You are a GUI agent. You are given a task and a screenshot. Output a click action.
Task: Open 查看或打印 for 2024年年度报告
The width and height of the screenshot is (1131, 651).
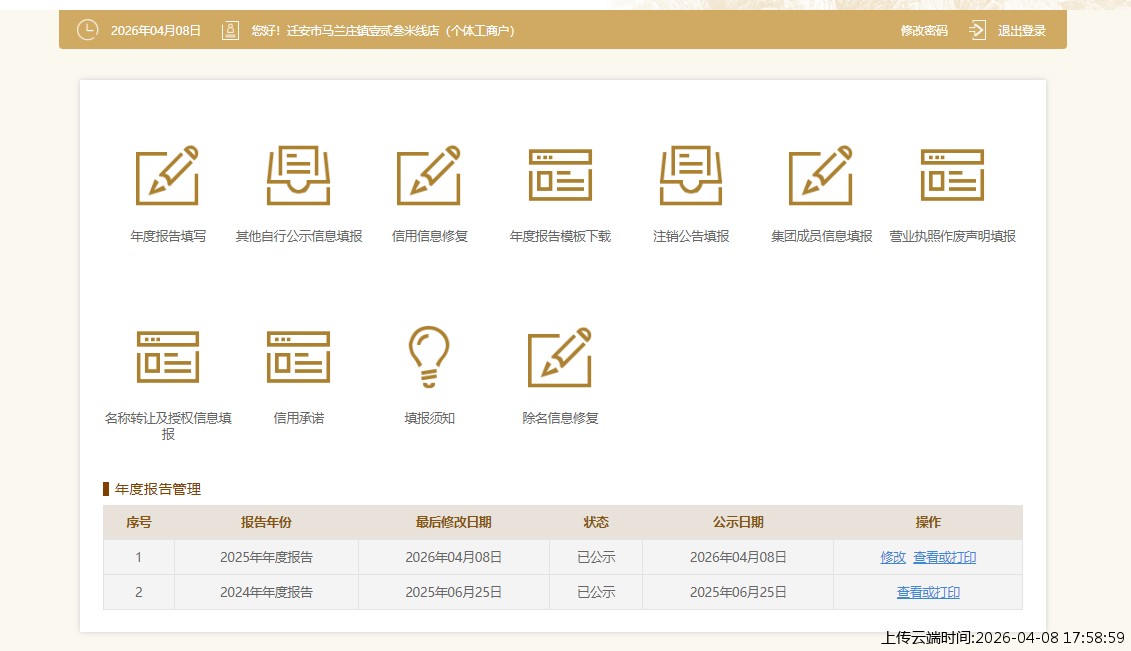(928, 592)
